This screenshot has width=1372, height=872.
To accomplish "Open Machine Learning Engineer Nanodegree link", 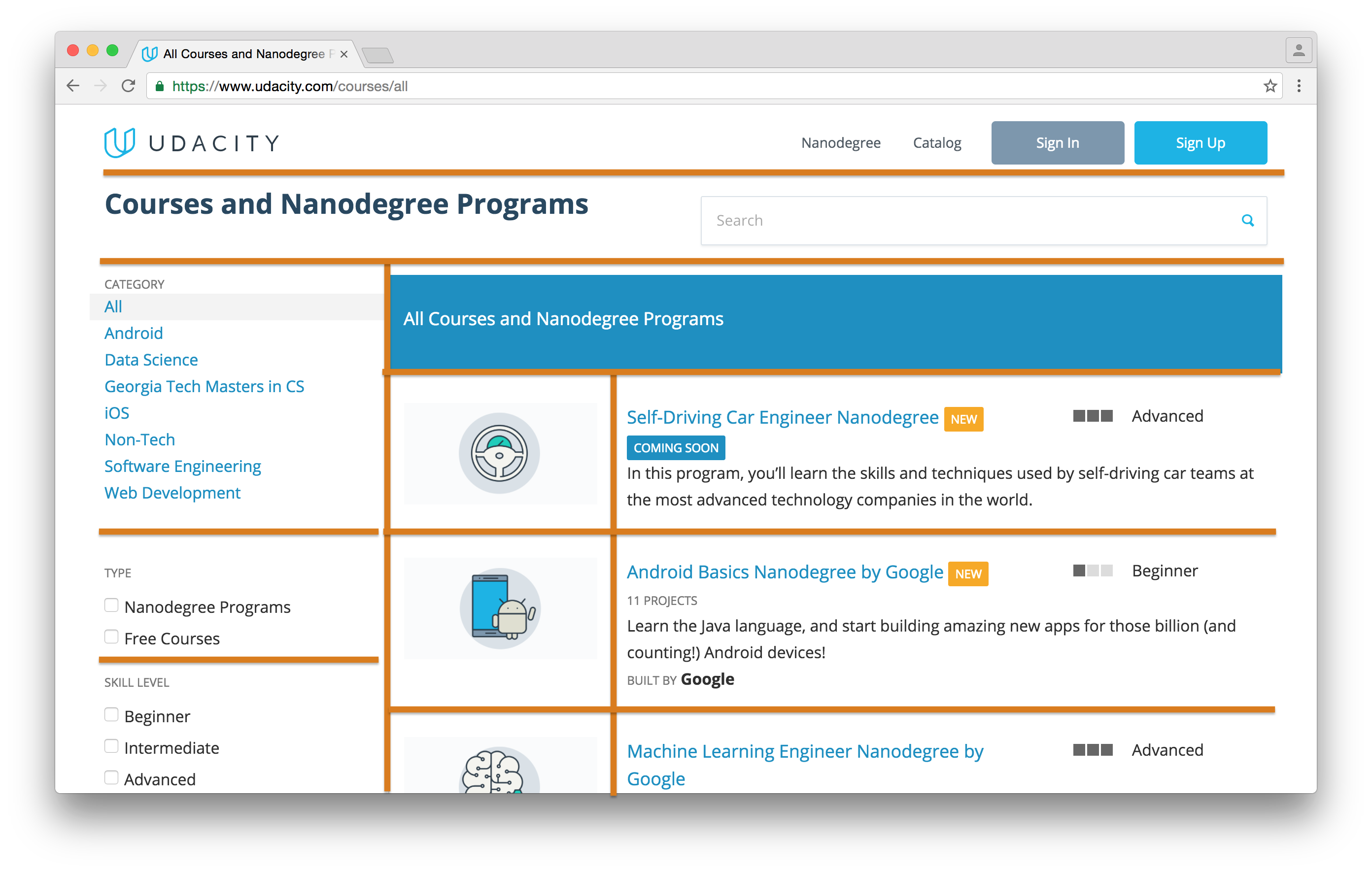I will coord(805,764).
